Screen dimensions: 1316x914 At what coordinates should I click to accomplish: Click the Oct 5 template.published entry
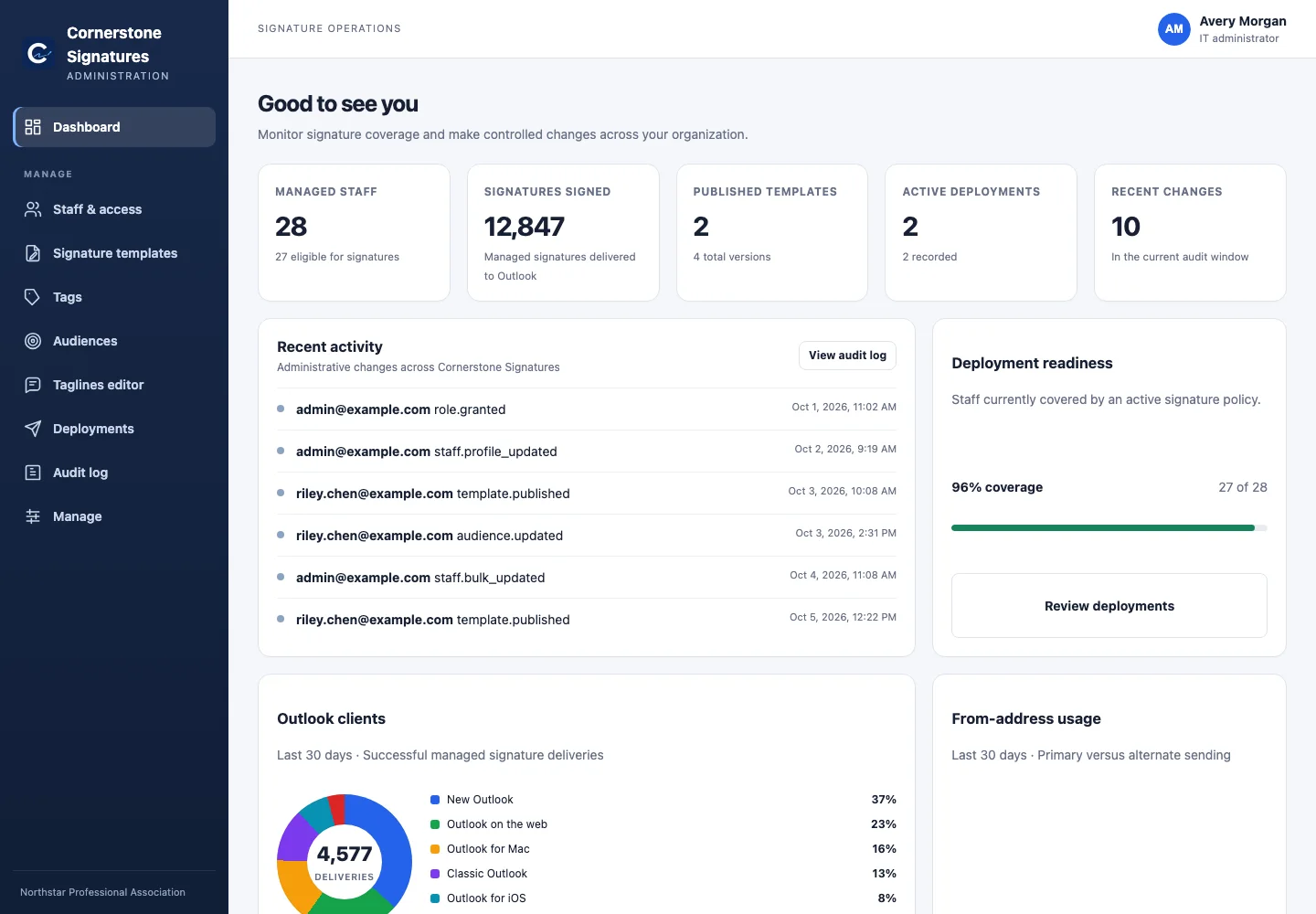587,619
